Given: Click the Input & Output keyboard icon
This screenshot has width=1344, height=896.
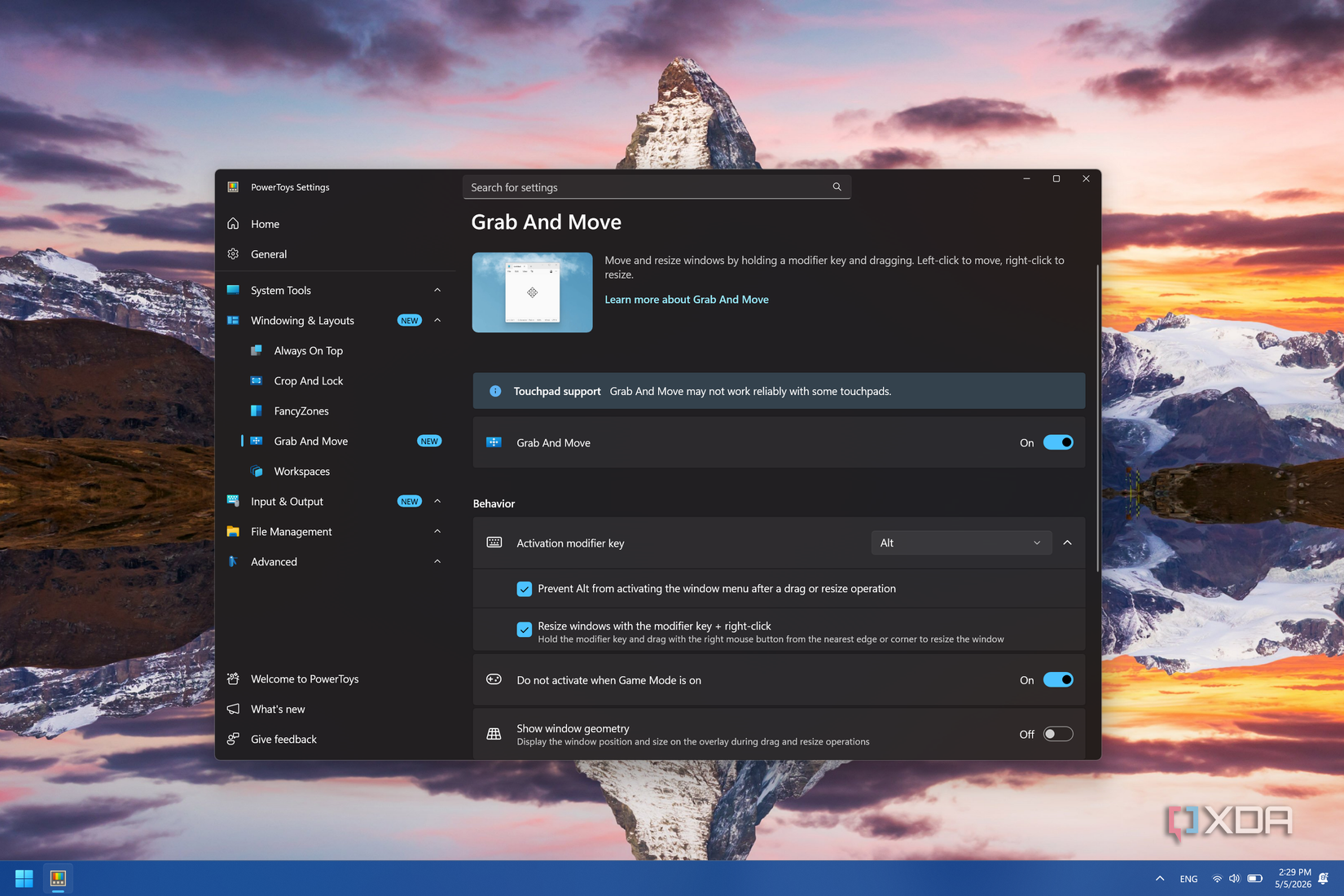Looking at the screenshot, I should [233, 501].
